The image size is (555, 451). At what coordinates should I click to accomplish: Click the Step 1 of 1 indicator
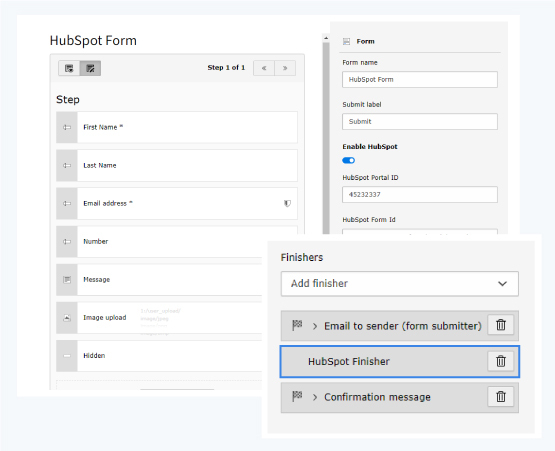(x=226, y=68)
